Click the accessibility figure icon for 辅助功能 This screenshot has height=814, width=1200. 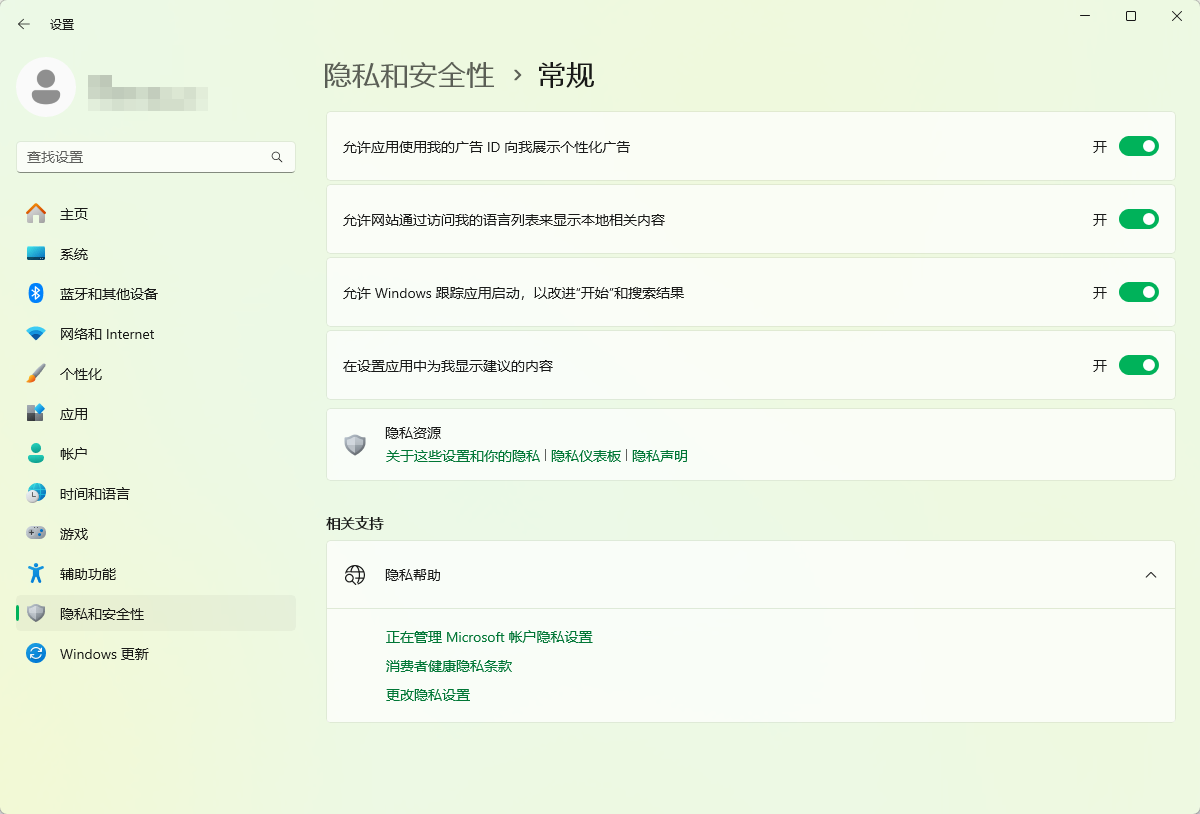tap(36, 574)
